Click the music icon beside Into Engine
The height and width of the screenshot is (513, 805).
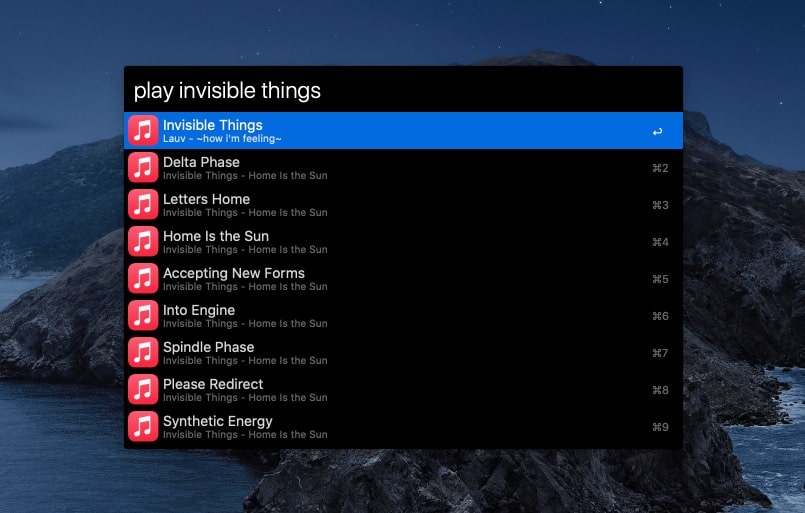(x=143, y=315)
